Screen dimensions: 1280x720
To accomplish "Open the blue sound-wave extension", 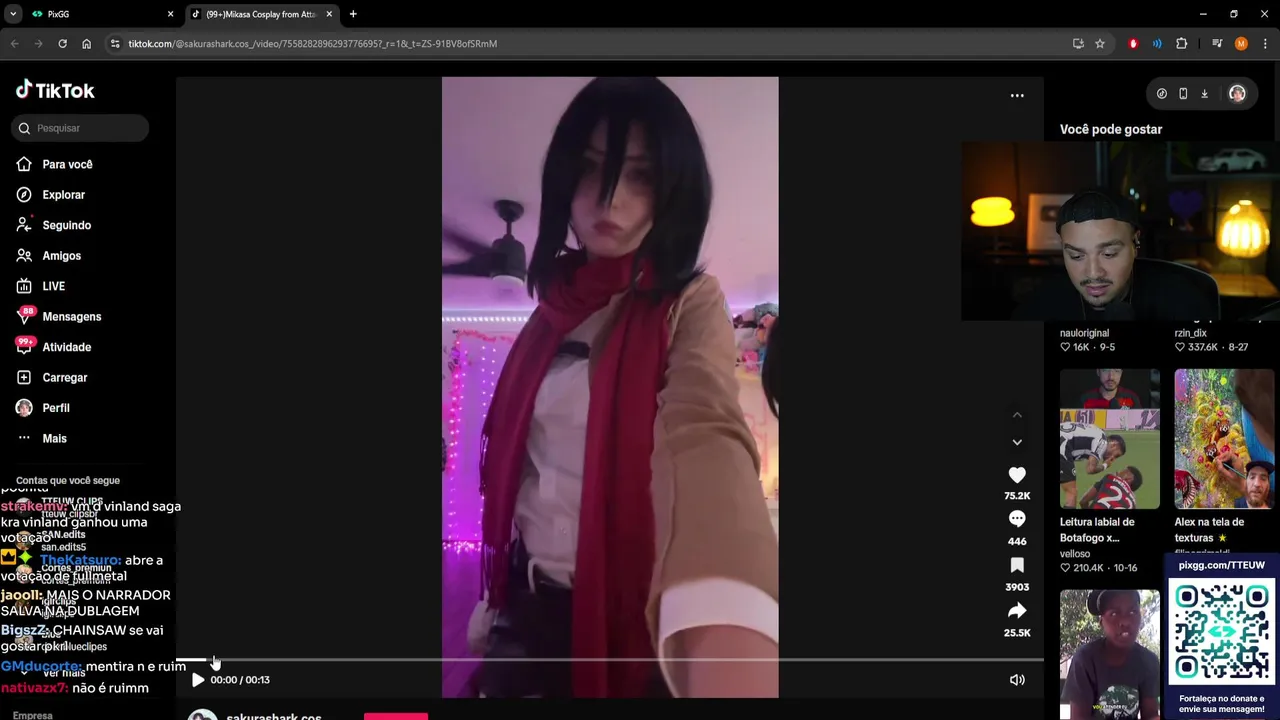I will point(1157,44).
